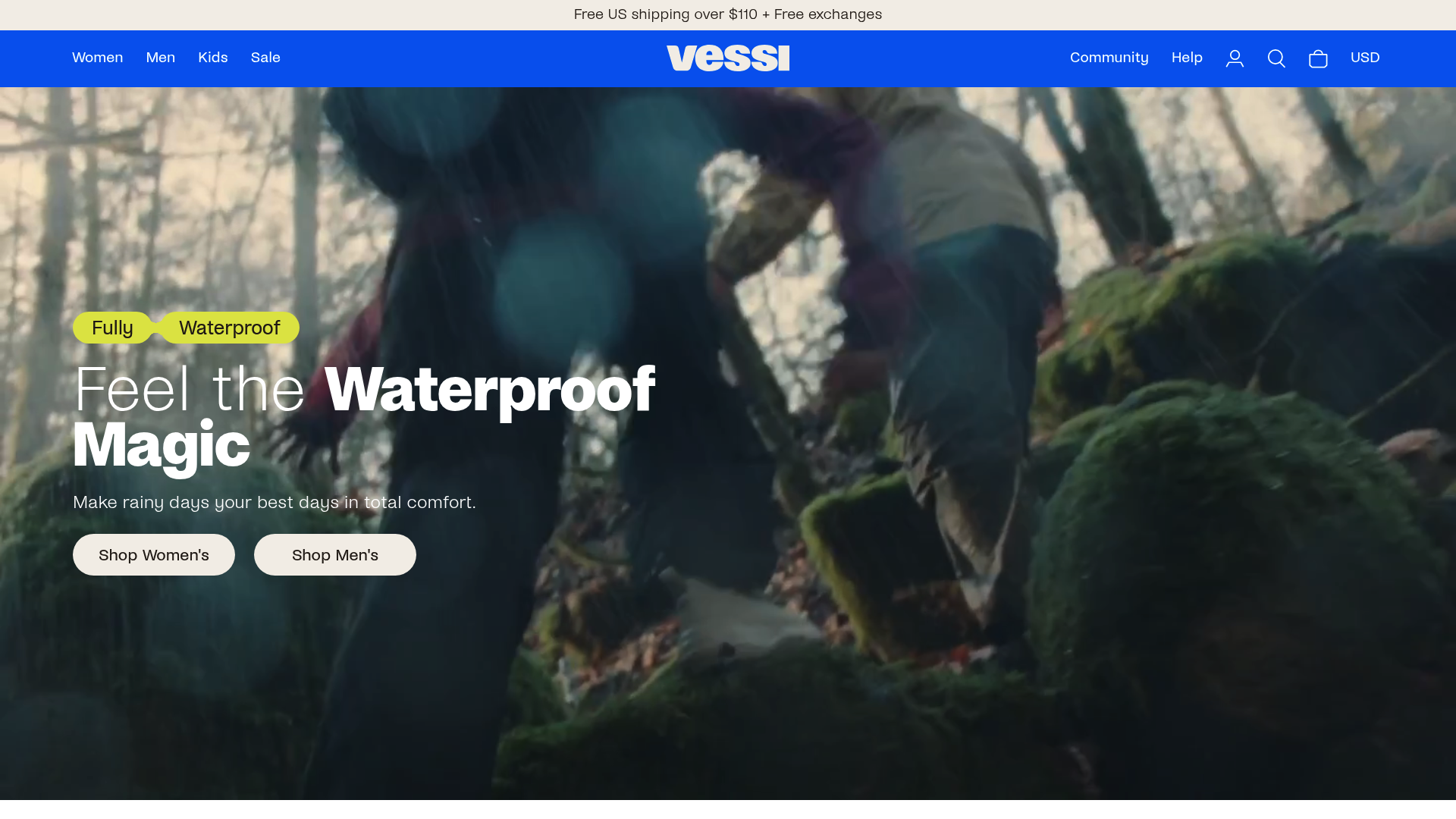The height and width of the screenshot is (819, 1456).
Task: Open search with the magnifier icon
Action: pyautogui.click(x=1276, y=58)
